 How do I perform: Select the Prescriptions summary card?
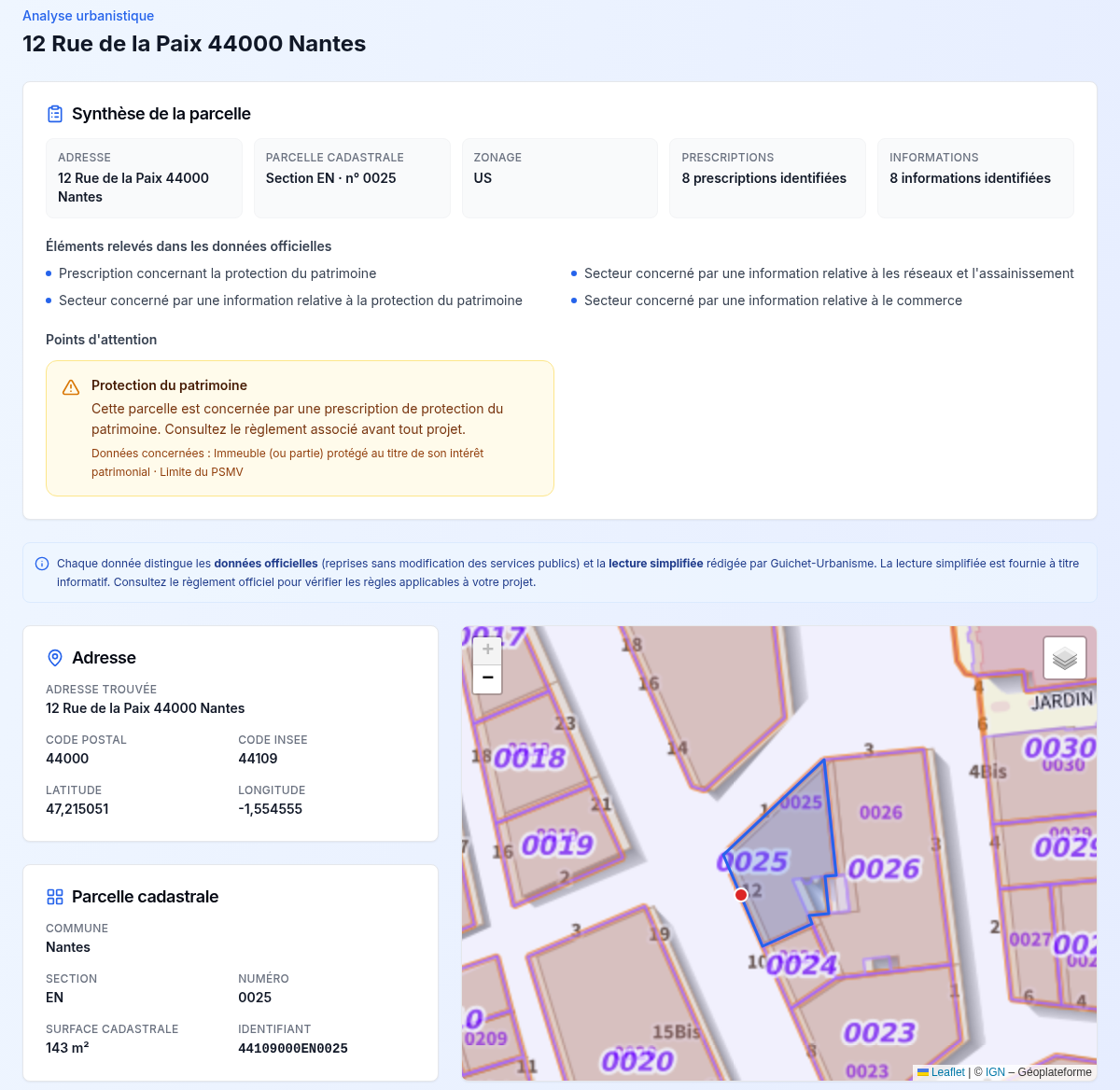[768, 178]
